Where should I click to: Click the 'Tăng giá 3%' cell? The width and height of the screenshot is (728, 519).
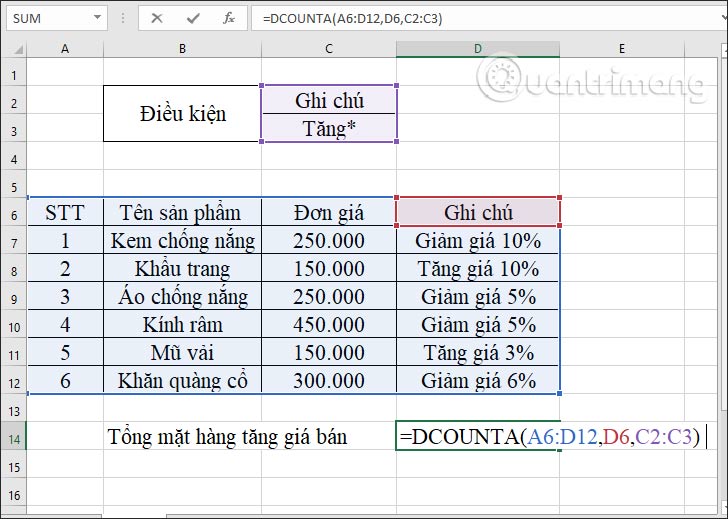pos(478,352)
